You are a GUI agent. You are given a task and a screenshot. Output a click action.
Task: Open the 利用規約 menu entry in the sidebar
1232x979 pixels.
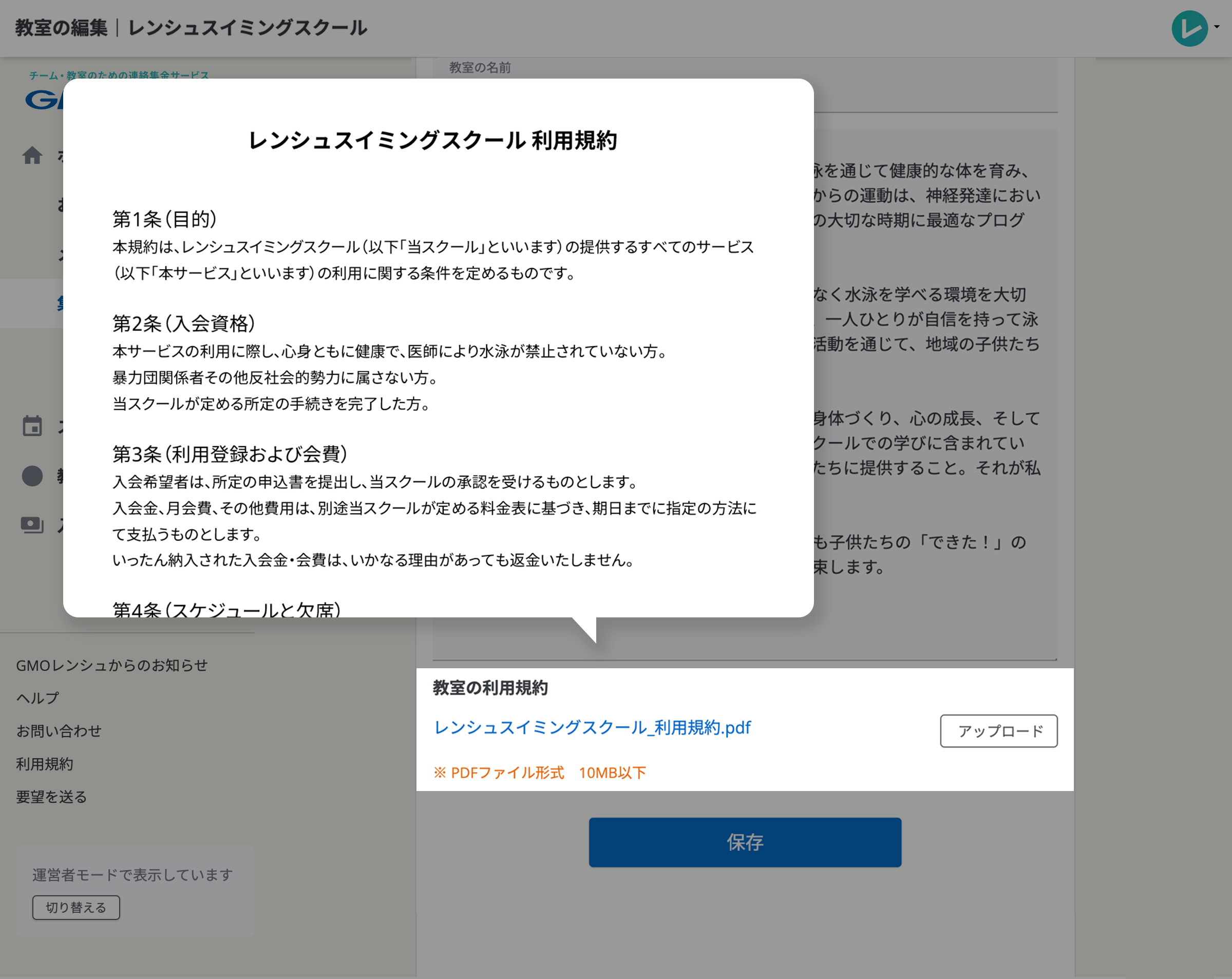click(45, 764)
